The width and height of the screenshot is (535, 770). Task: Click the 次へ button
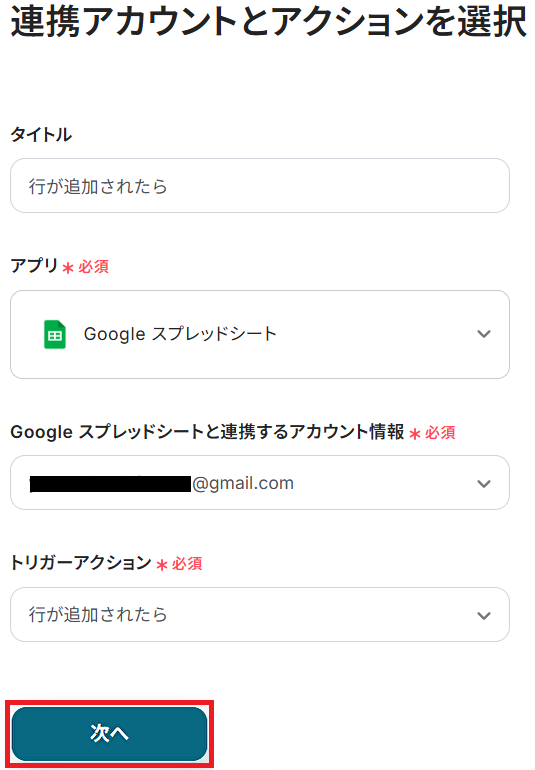click(x=109, y=734)
